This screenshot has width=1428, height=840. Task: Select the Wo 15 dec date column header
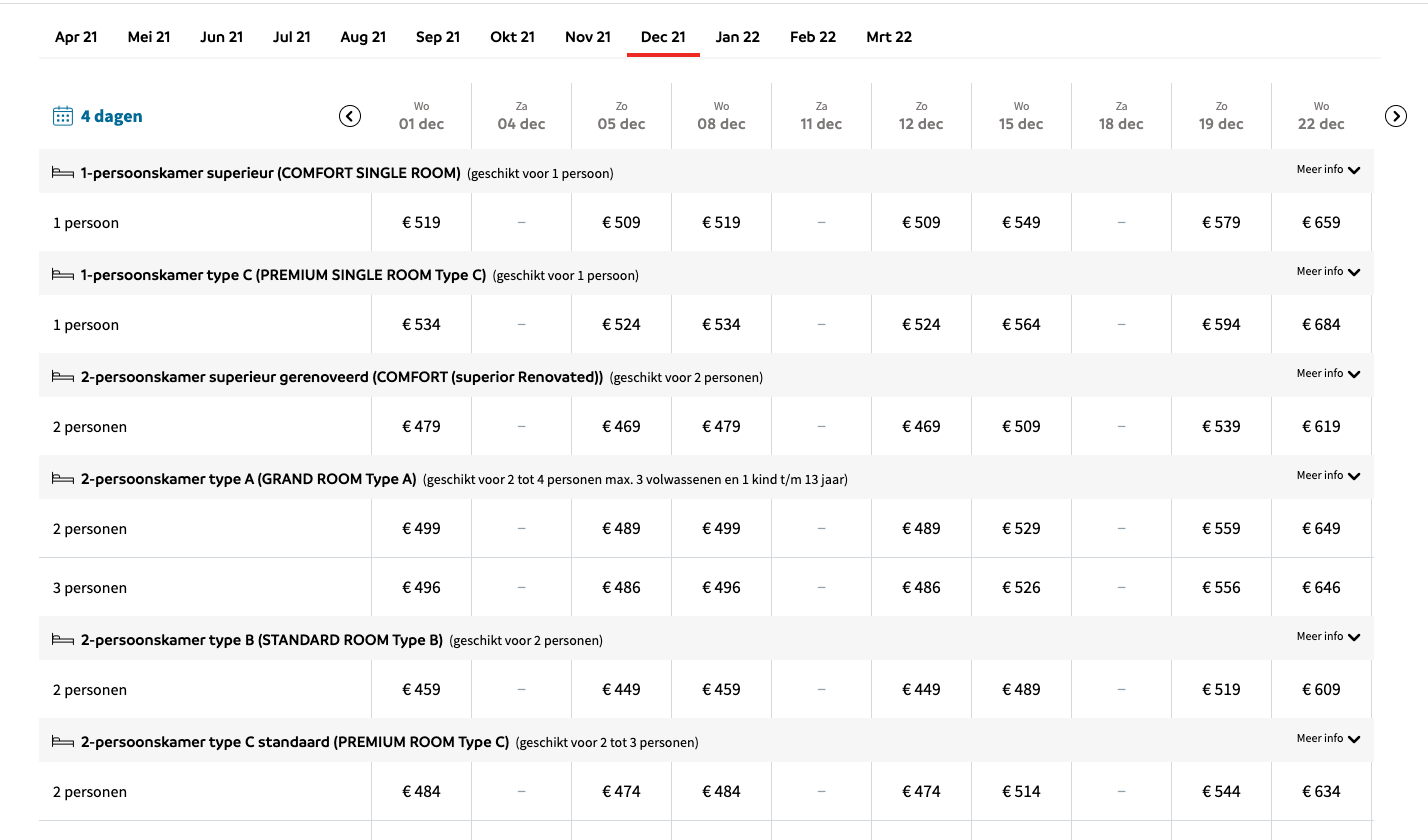[1021, 116]
